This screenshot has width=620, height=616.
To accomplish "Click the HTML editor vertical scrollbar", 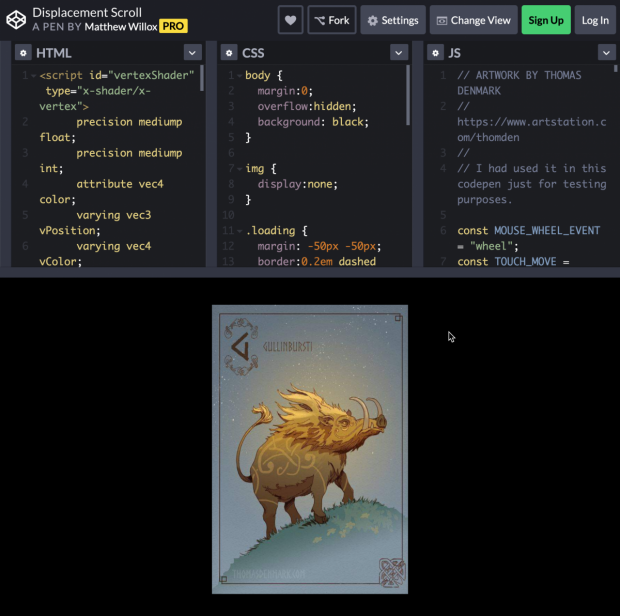I will 203,80.
